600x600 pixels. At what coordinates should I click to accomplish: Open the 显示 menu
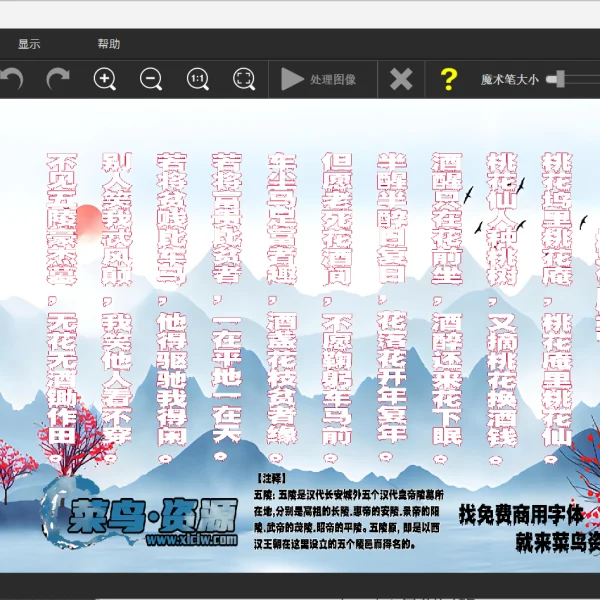[29, 44]
